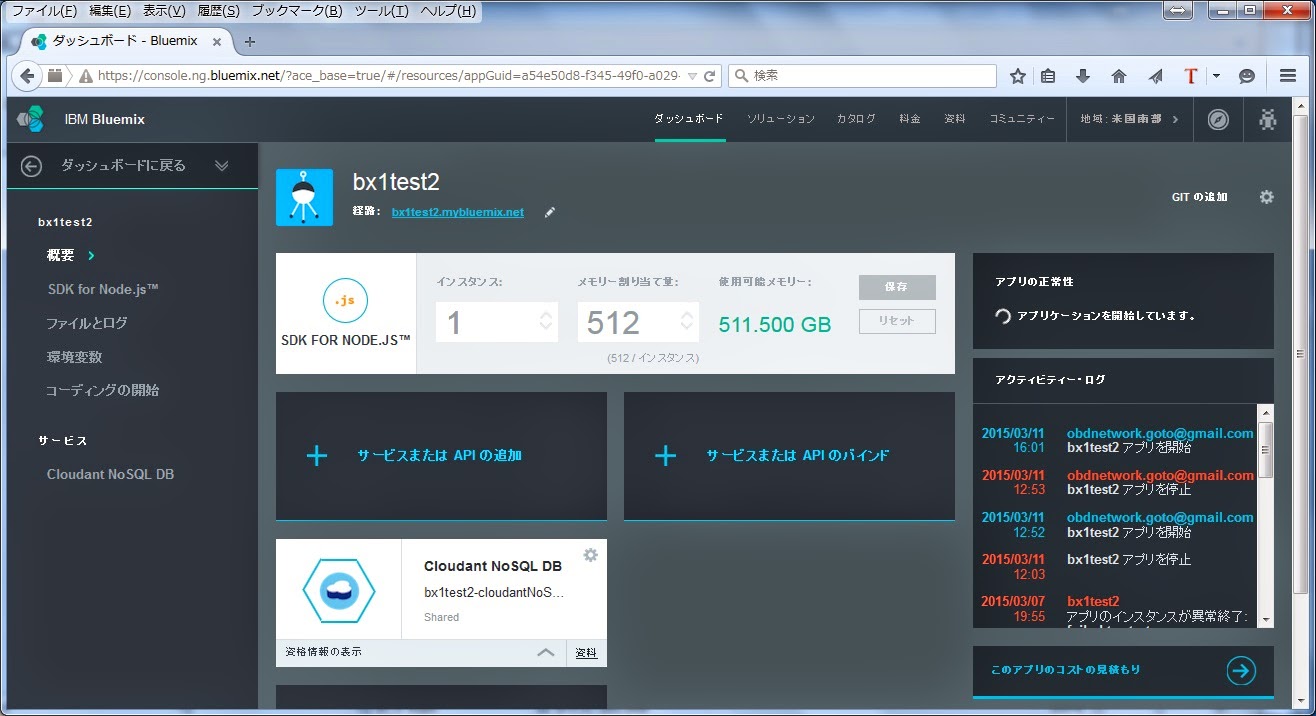Select Cloudant NoSQL DB in the sidebar

(x=110, y=474)
